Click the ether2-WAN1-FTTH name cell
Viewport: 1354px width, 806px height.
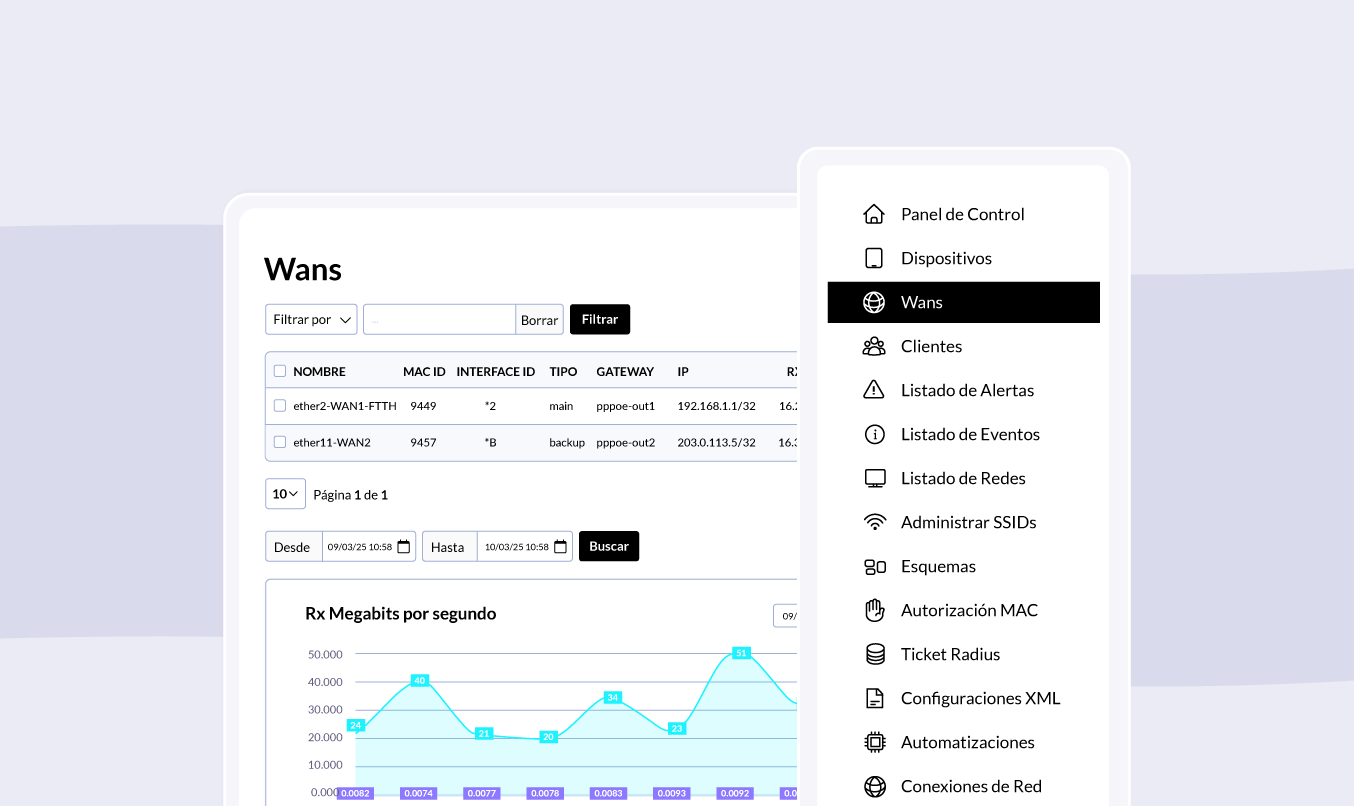click(x=345, y=406)
